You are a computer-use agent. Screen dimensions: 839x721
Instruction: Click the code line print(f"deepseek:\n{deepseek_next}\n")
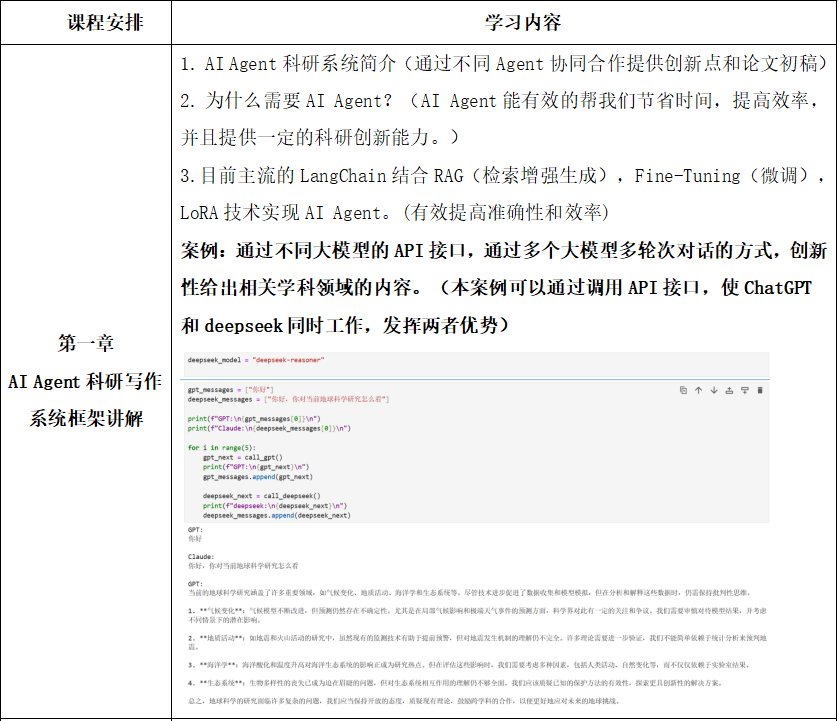[275, 505]
